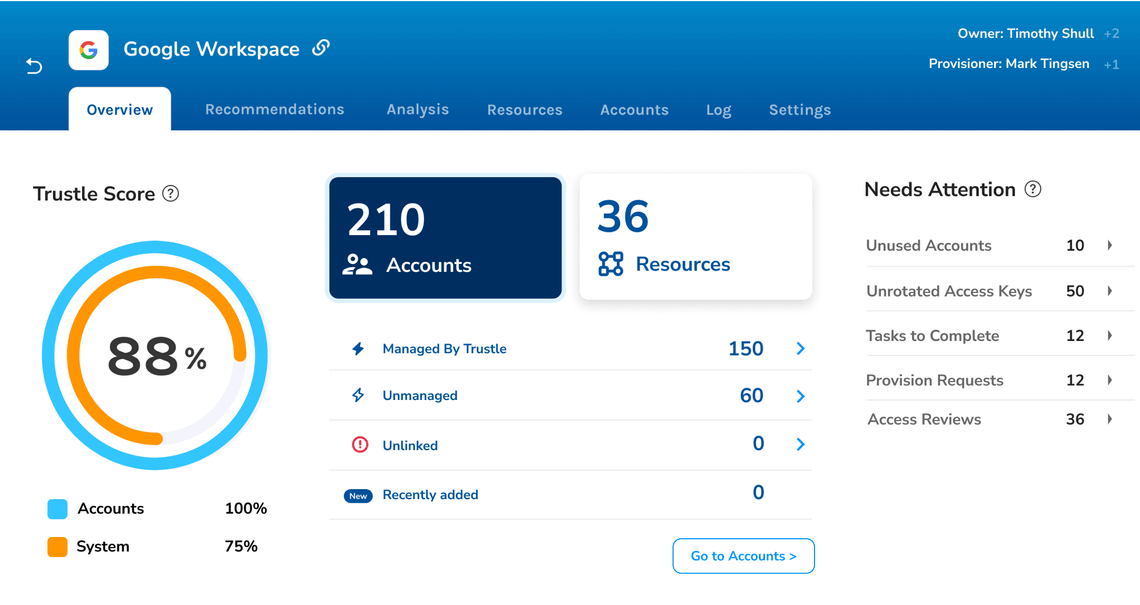Viewport: 1140px width, 605px height.
Task: Click Owner: Timothy Shull
Action: click(1025, 33)
